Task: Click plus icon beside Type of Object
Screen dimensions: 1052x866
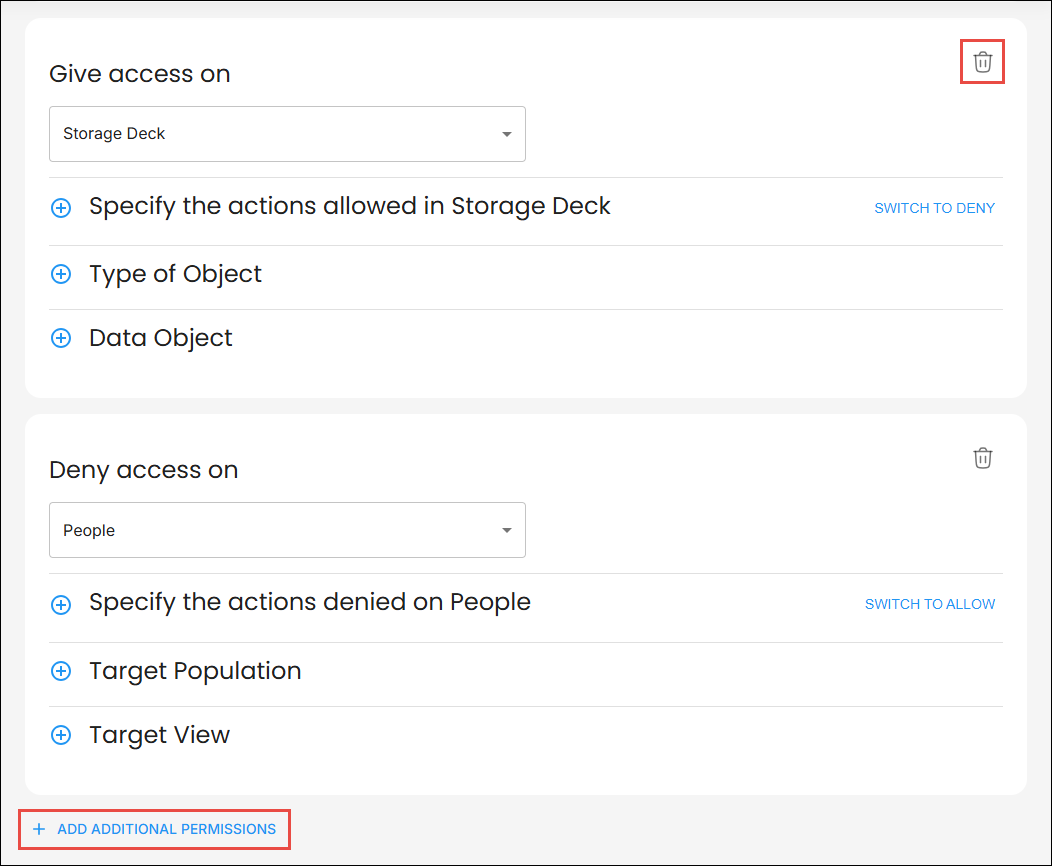Action: point(61,274)
